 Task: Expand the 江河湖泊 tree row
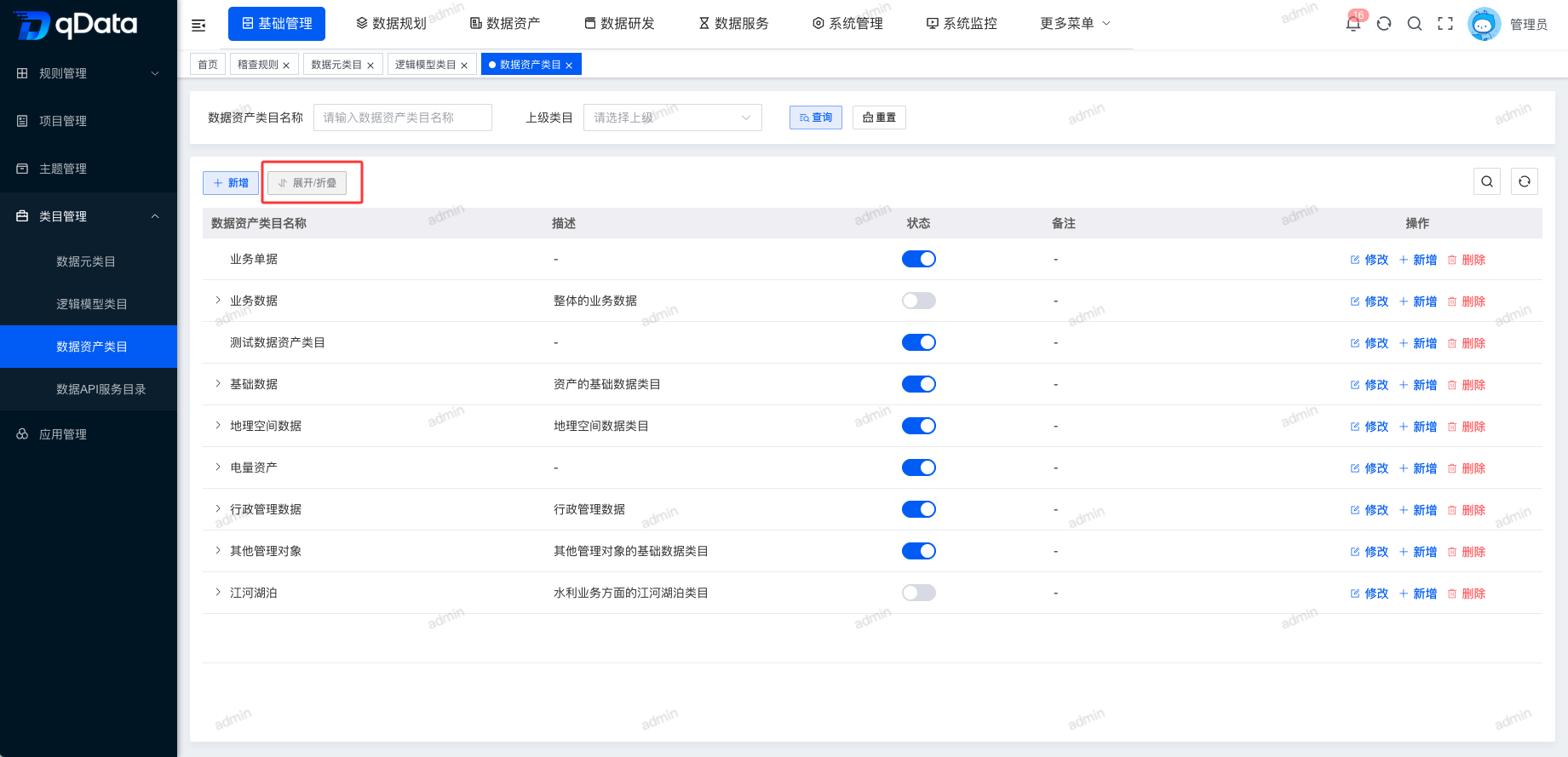click(218, 592)
